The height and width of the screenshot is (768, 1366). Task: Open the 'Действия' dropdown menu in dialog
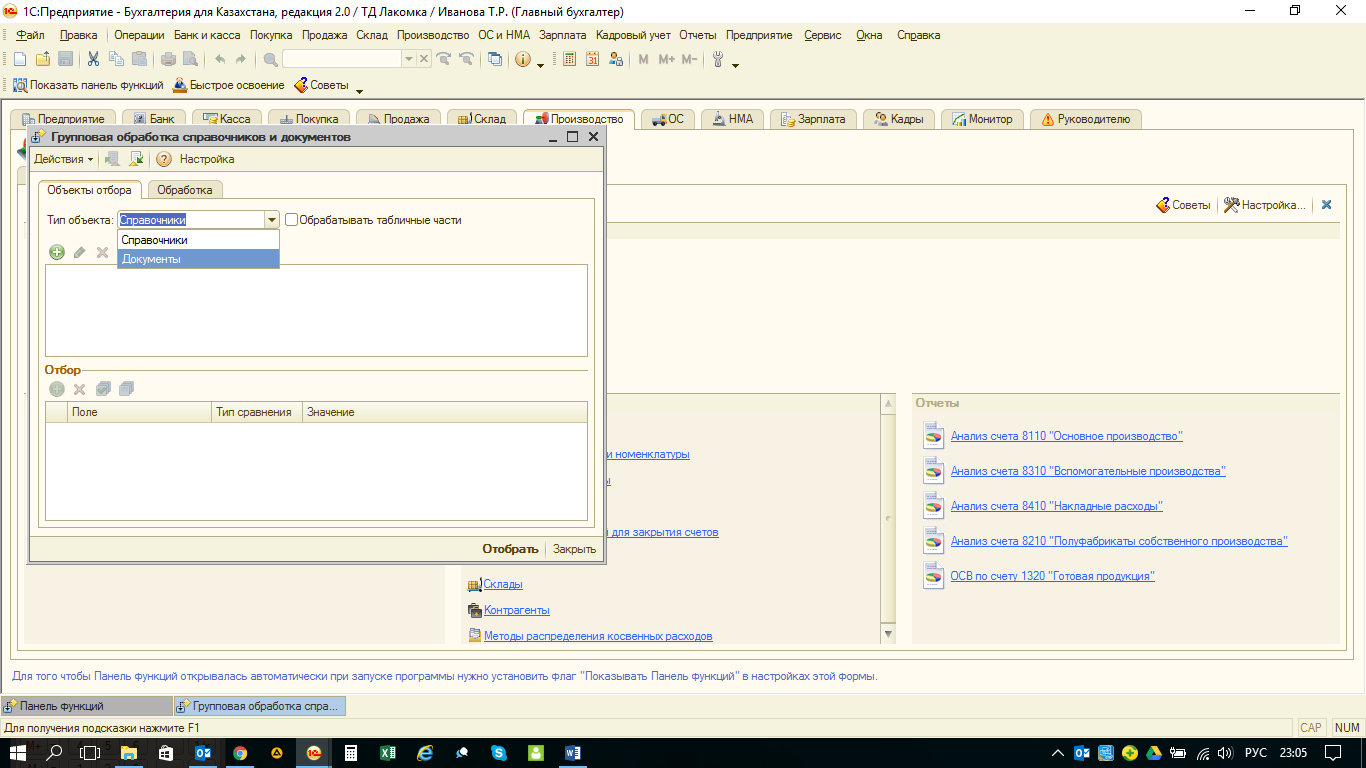(64, 159)
